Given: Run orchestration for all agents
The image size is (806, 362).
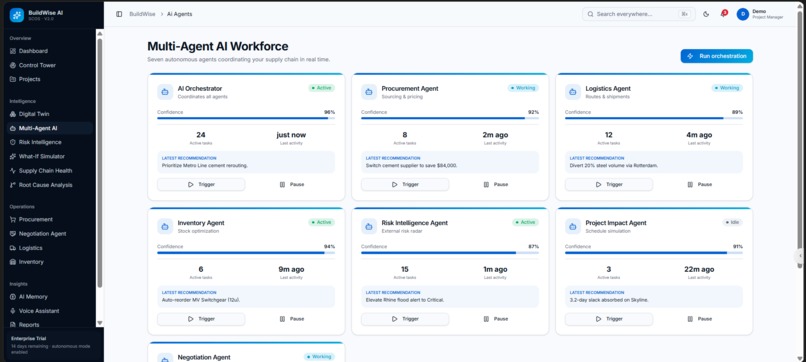Looking at the screenshot, I should click(717, 56).
